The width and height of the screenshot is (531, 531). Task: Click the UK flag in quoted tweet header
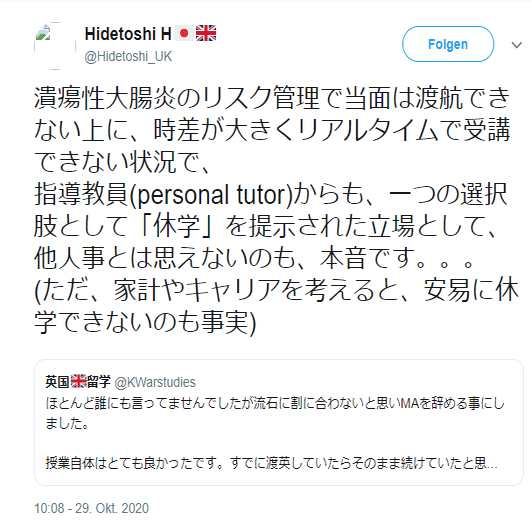tap(78, 382)
